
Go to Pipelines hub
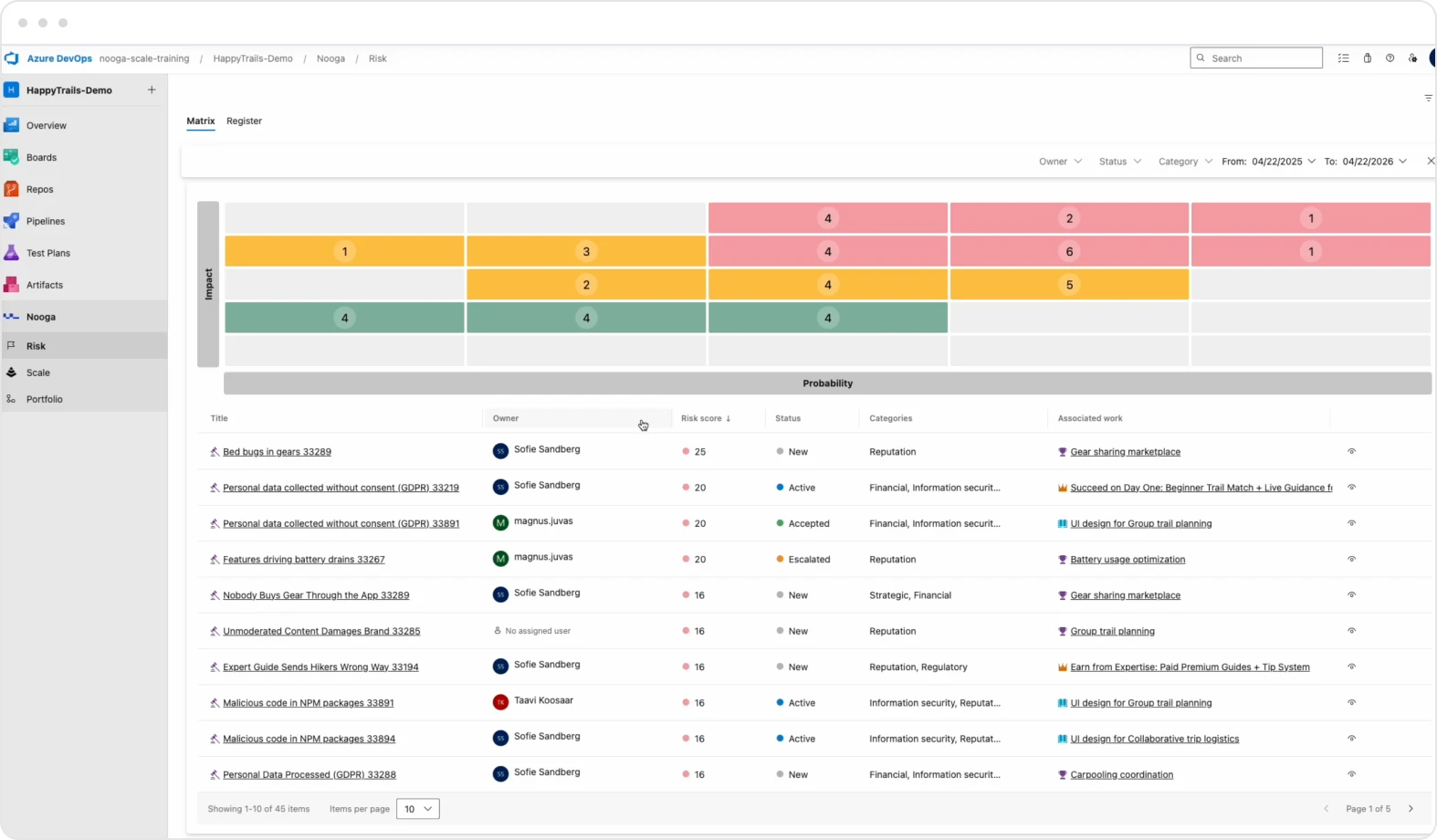pos(45,221)
